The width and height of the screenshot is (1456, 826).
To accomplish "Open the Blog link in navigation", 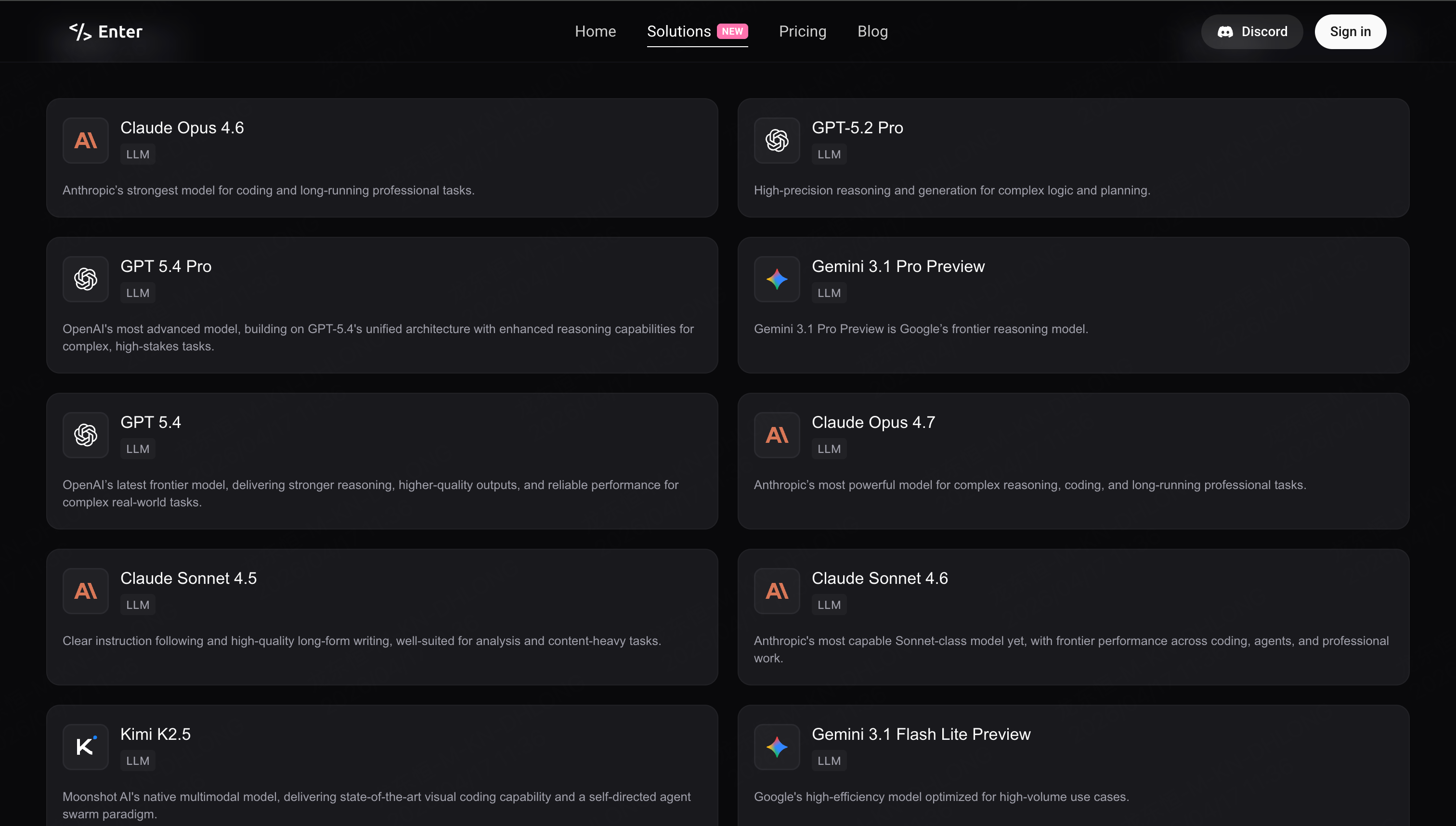I will tap(873, 32).
